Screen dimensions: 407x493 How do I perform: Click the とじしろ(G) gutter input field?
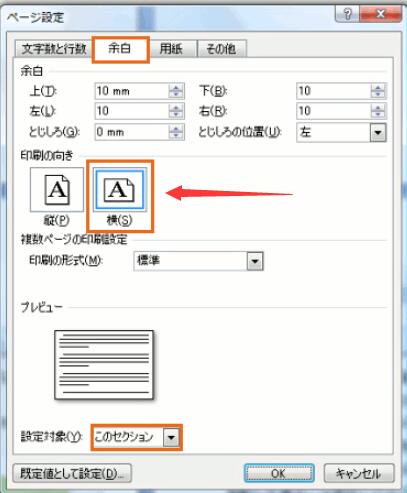[x=132, y=132]
